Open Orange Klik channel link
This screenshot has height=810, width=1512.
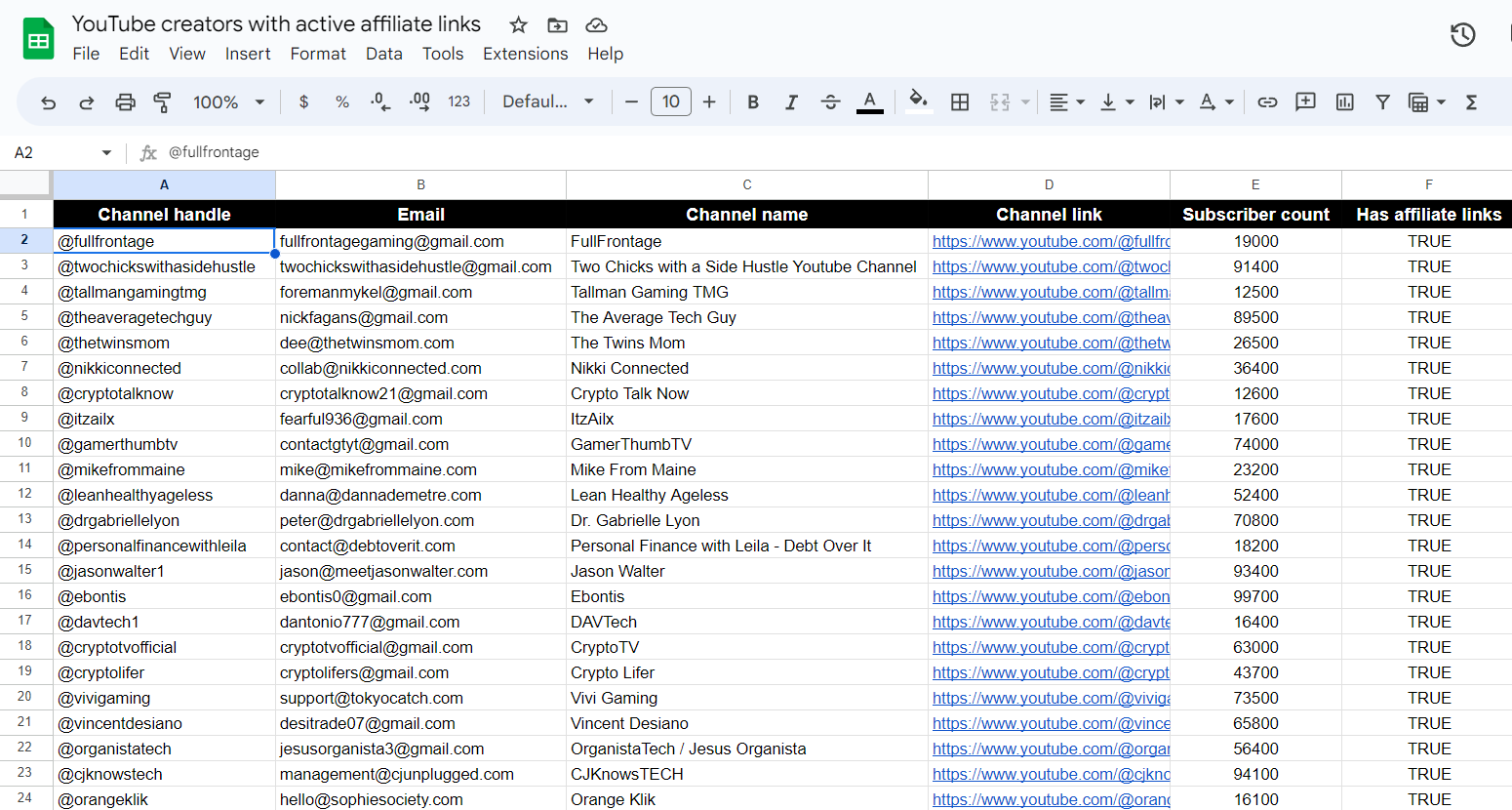(1051, 799)
